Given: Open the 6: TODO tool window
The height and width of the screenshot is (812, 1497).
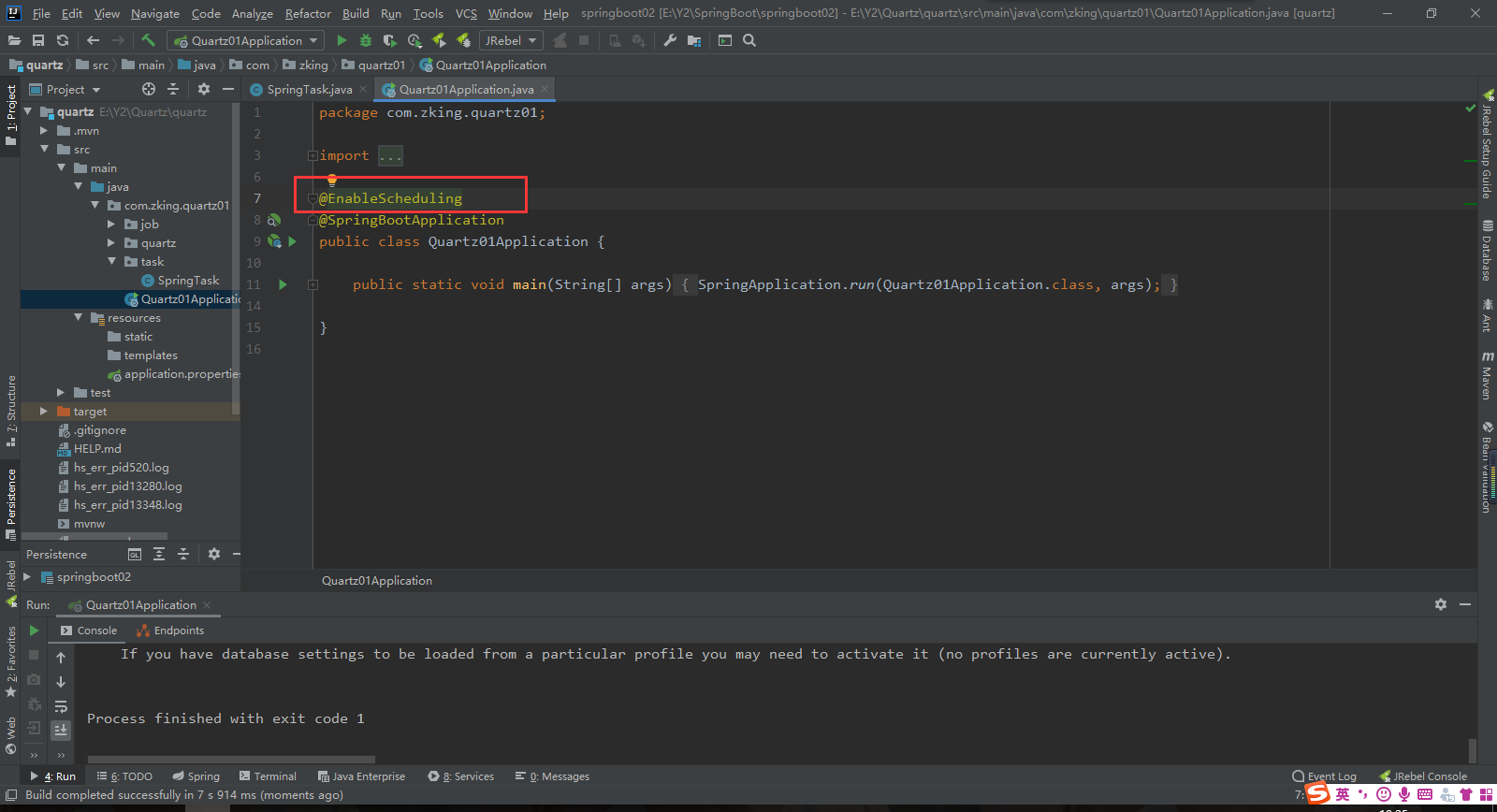Looking at the screenshot, I should tap(124, 776).
